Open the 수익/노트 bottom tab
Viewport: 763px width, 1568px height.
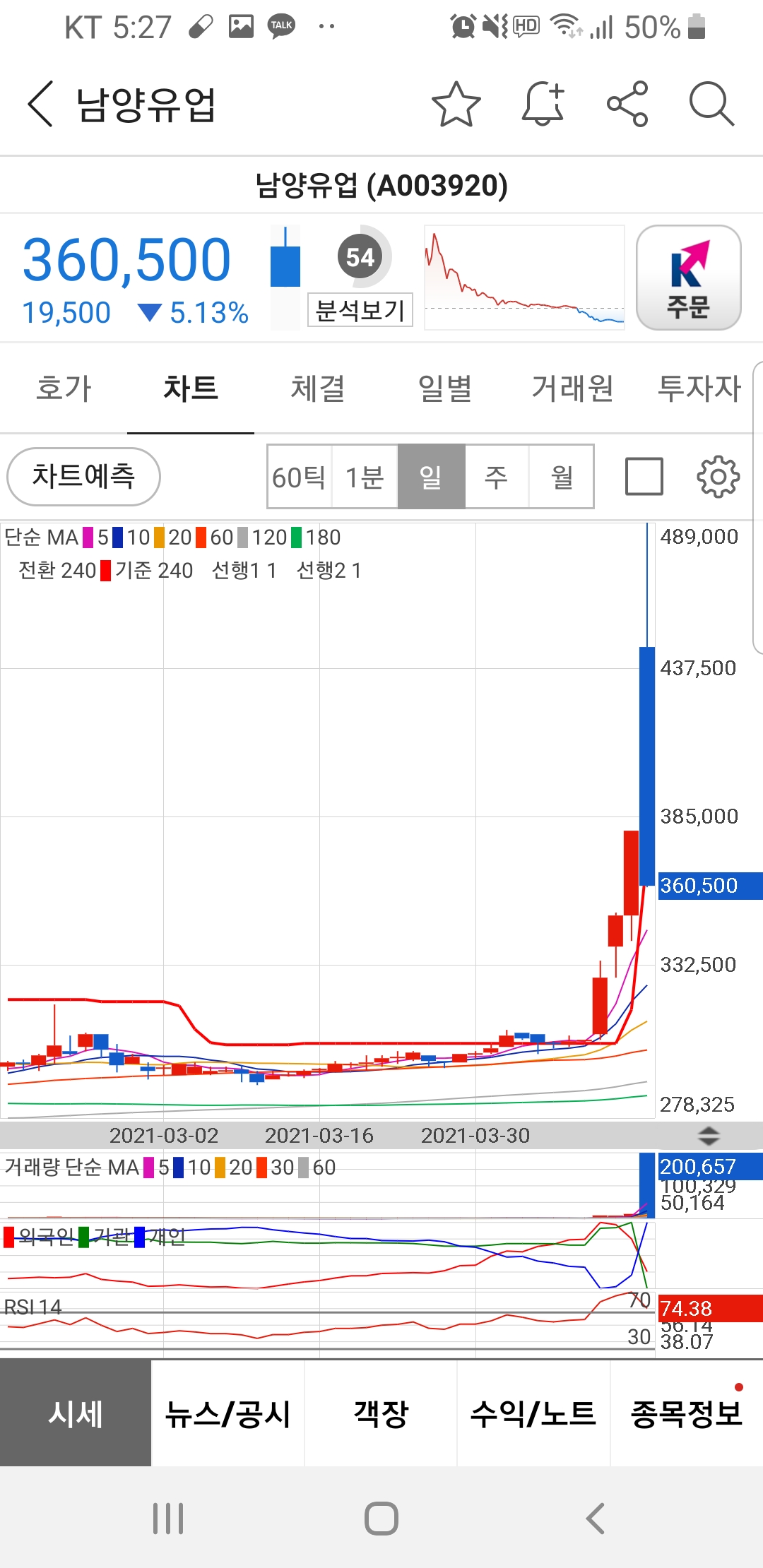[x=533, y=1413]
